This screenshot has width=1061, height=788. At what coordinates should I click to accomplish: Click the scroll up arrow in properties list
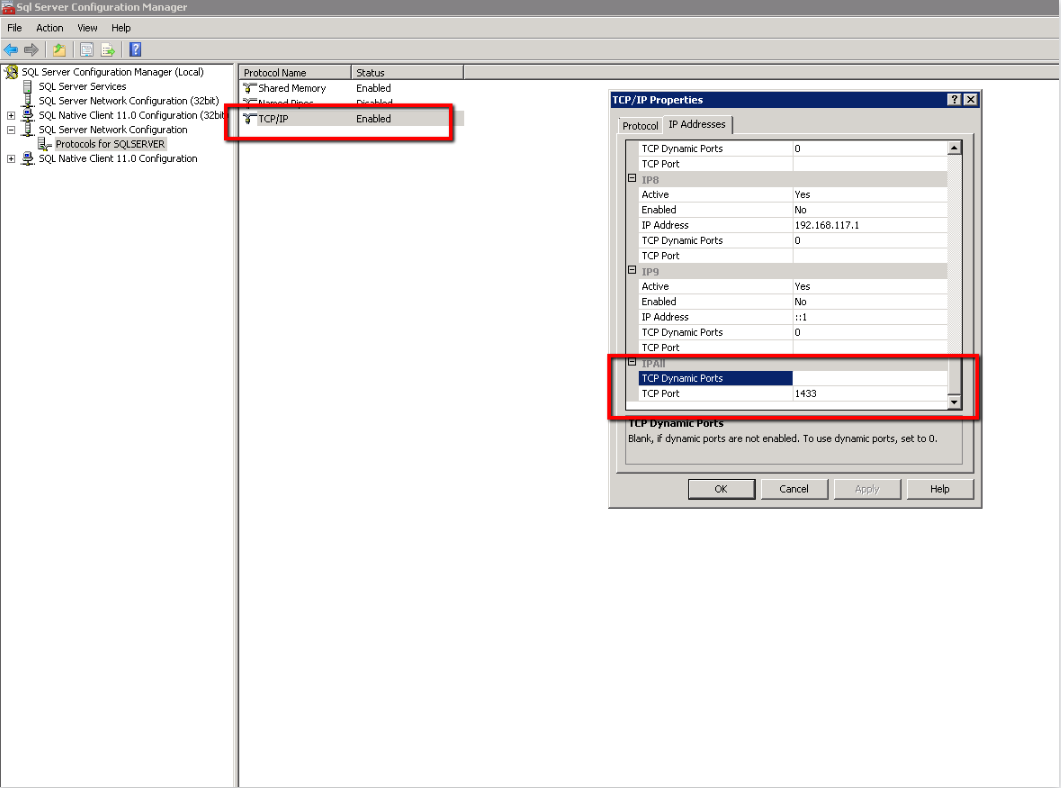tap(954, 148)
